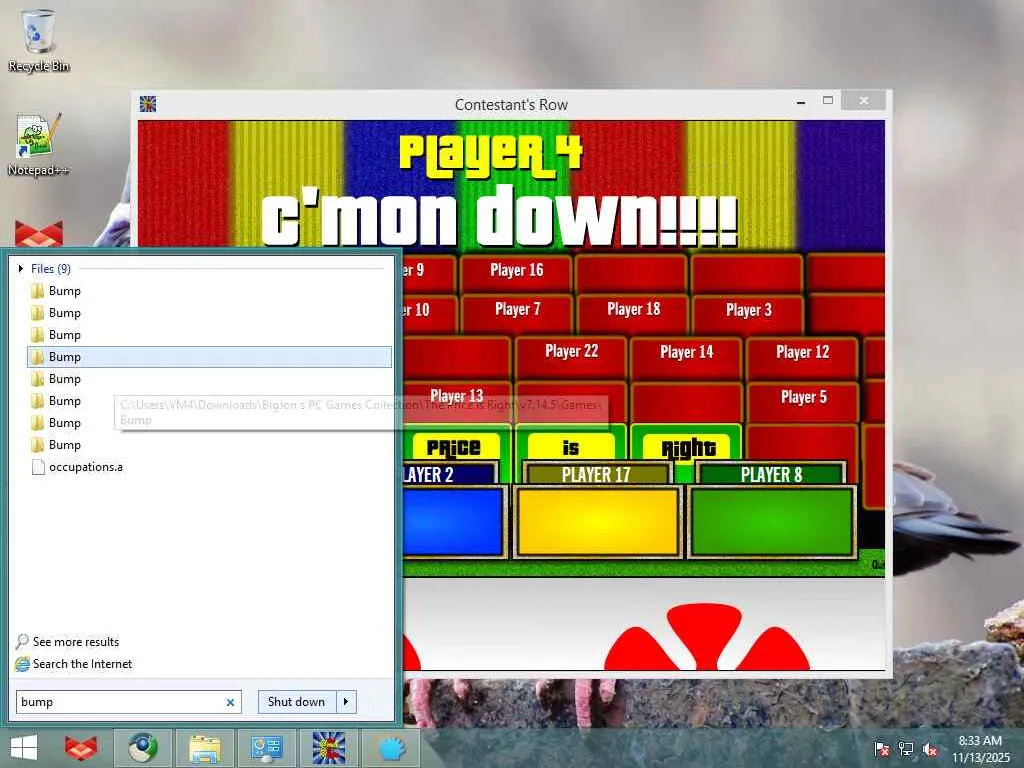The image size is (1024, 768).
Task: Click the muted volume tray icon
Action: tap(930, 749)
